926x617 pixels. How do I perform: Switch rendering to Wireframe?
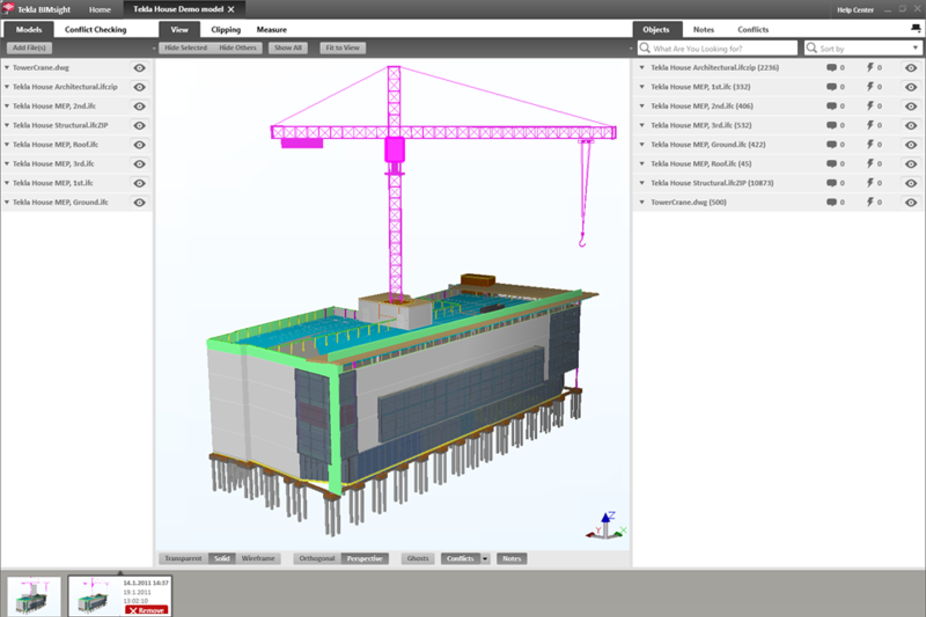(x=258, y=559)
